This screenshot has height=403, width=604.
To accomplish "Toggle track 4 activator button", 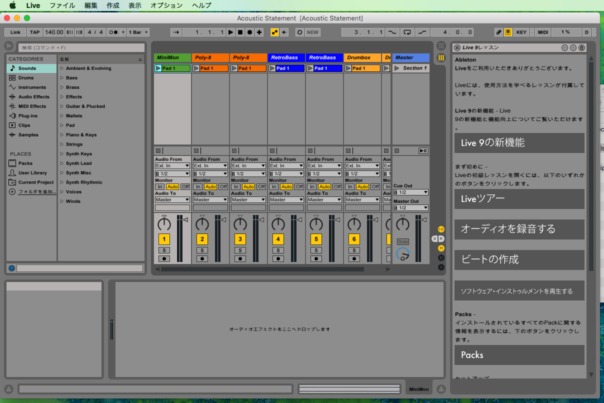I will pyautogui.click(x=278, y=239).
